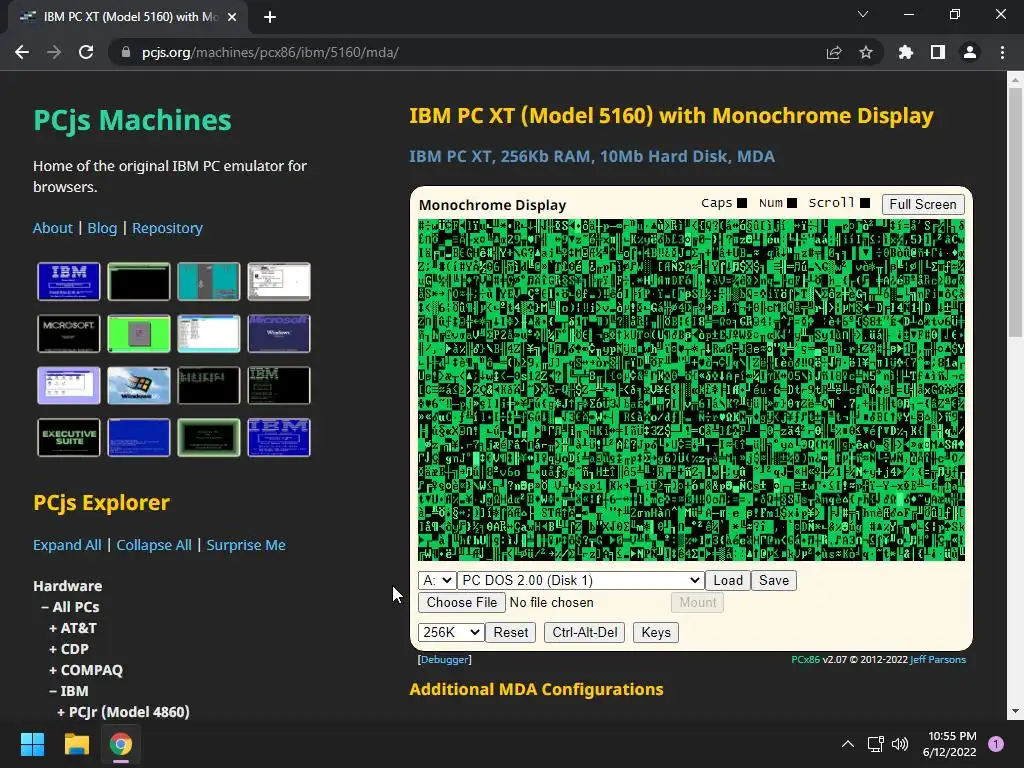Expand the AT&T tree node
The height and width of the screenshot is (768, 1024).
point(73,628)
